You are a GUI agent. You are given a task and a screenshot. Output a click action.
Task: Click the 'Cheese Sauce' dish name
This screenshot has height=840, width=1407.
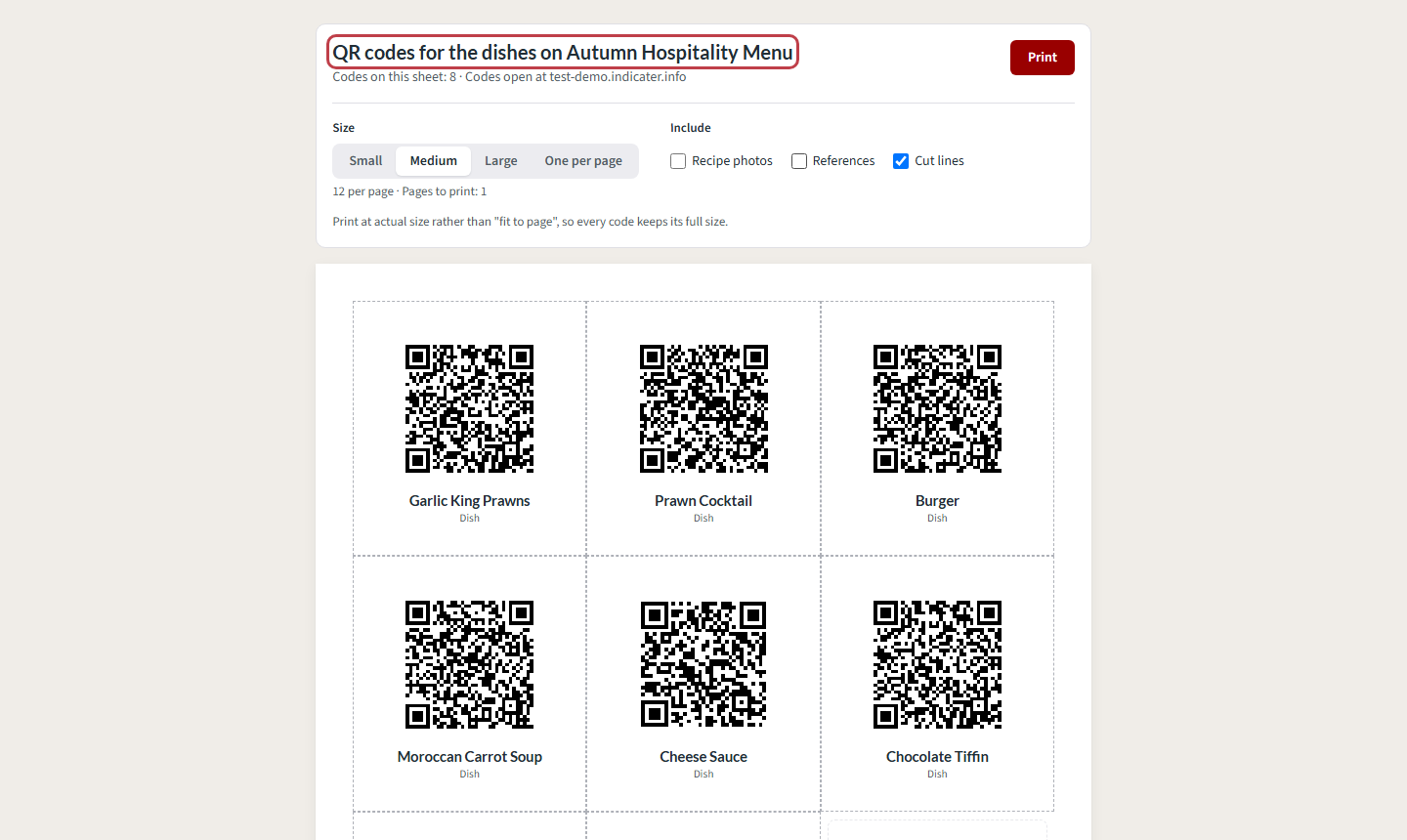(x=703, y=757)
